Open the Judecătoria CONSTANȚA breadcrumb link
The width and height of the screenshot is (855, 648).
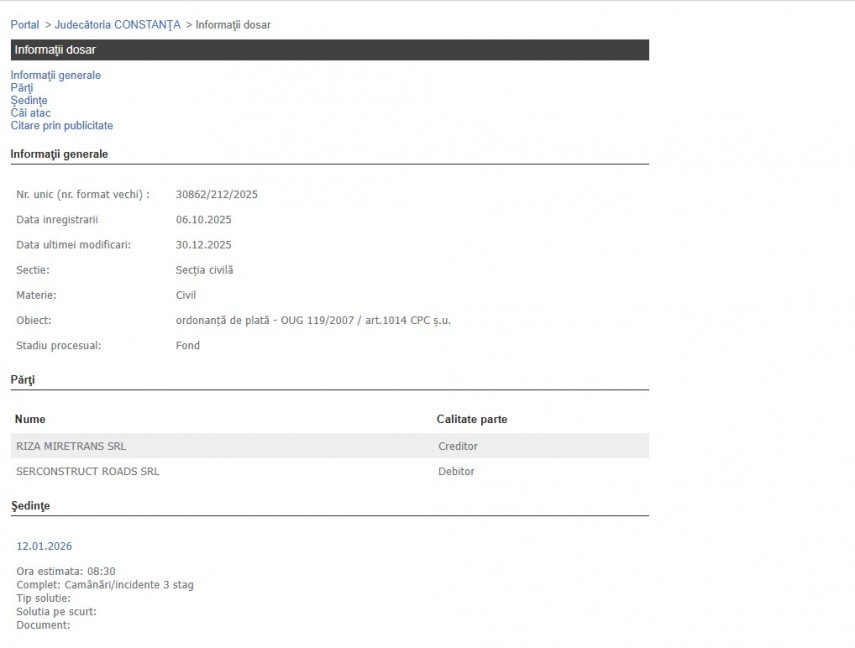(118, 24)
